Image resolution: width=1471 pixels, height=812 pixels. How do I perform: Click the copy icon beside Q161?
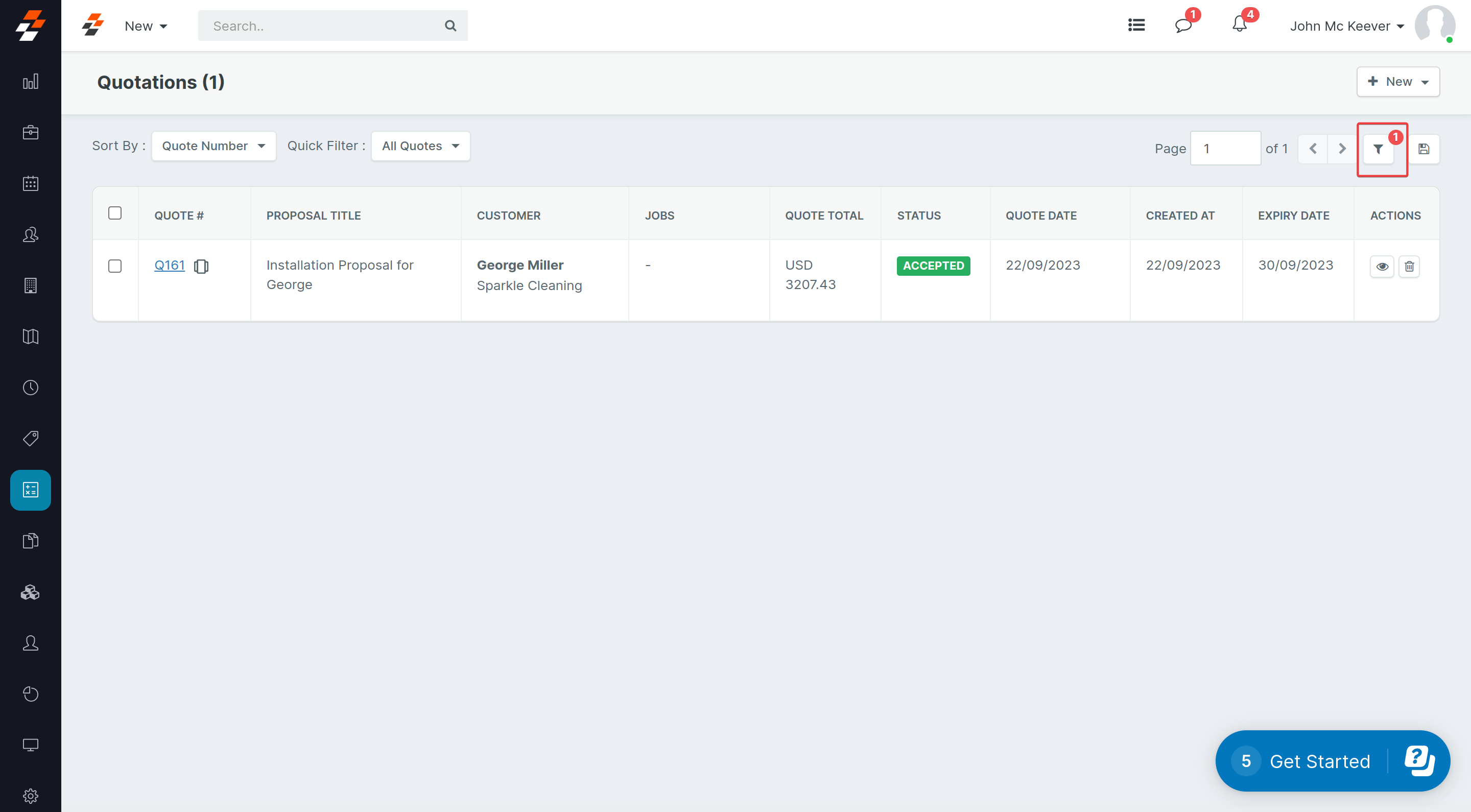click(x=201, y=266)
